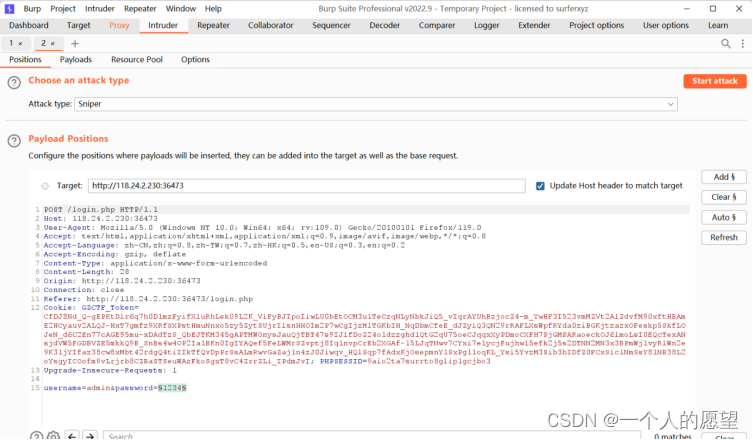This screenshot has width=753, height=440.
Task: Click the POST /login.php HTTP/1.1 line
Action: click(101, 210)
